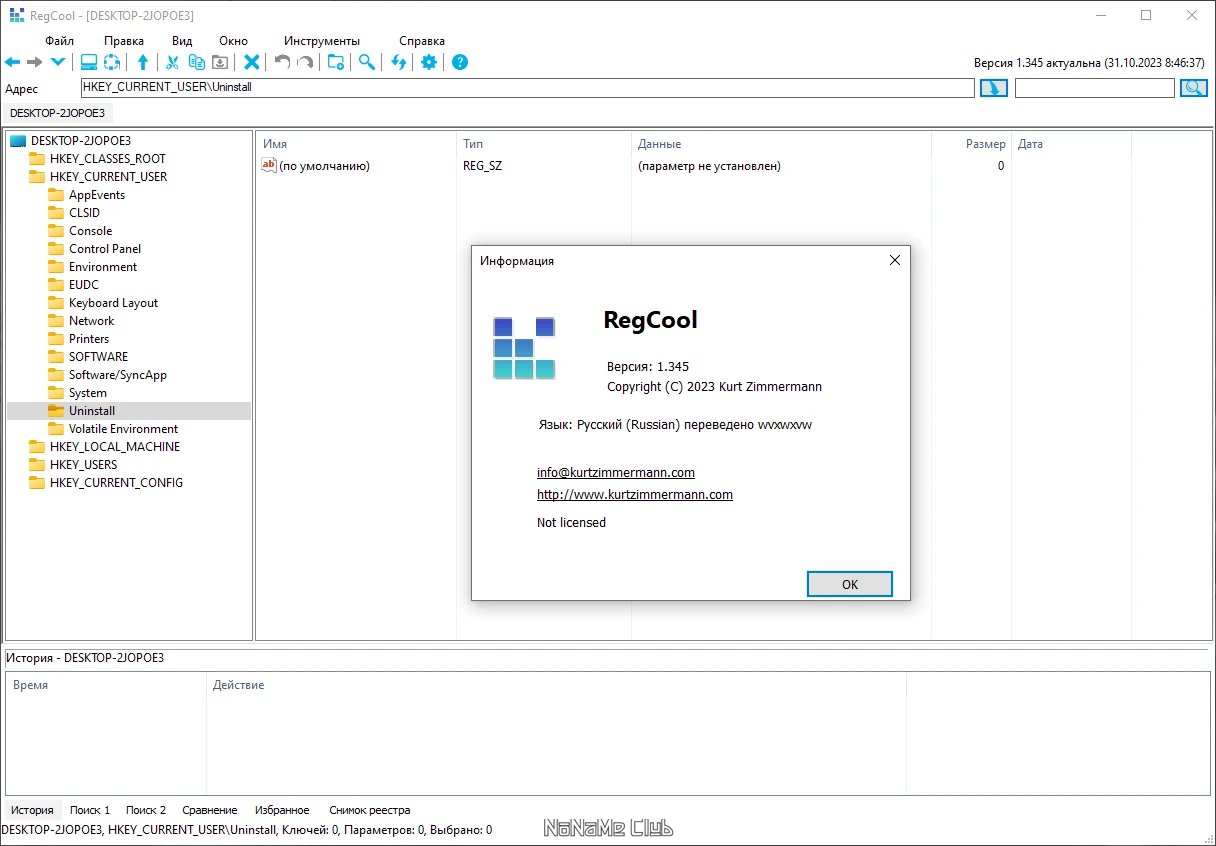1216x846 pixels.
Task: Open the info@kurtzimmermann.com link
Action: pyautogui.click(x=616, y=472)
